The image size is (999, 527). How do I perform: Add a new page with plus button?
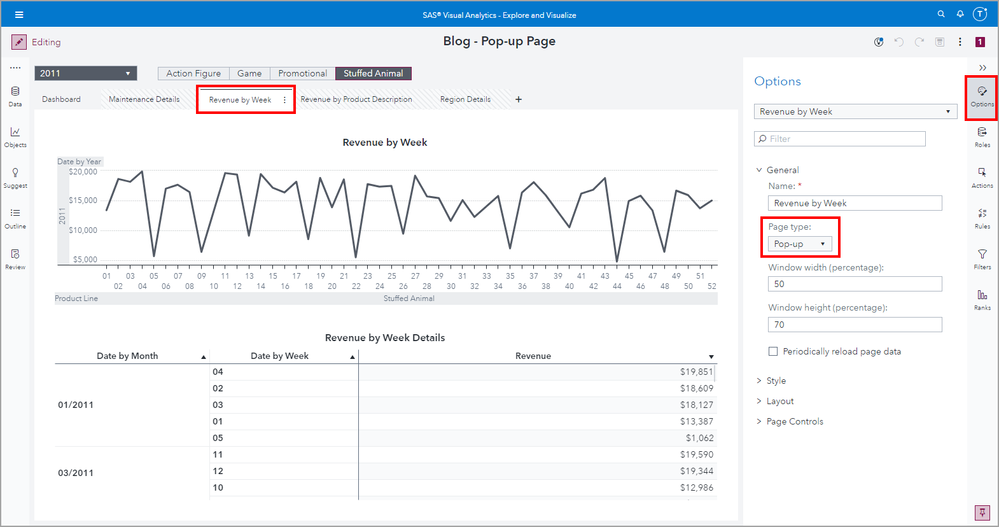point(518,100)
